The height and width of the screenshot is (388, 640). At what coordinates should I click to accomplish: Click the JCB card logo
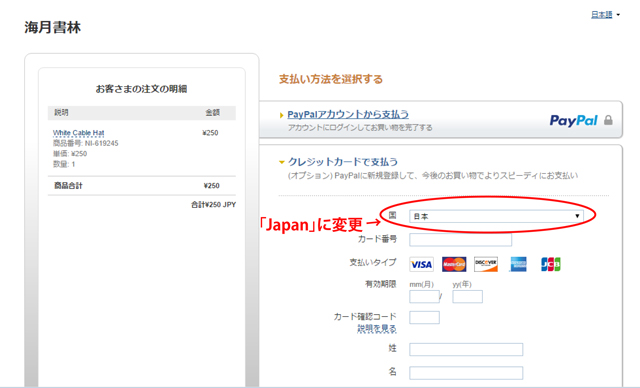tap(551, 264)
